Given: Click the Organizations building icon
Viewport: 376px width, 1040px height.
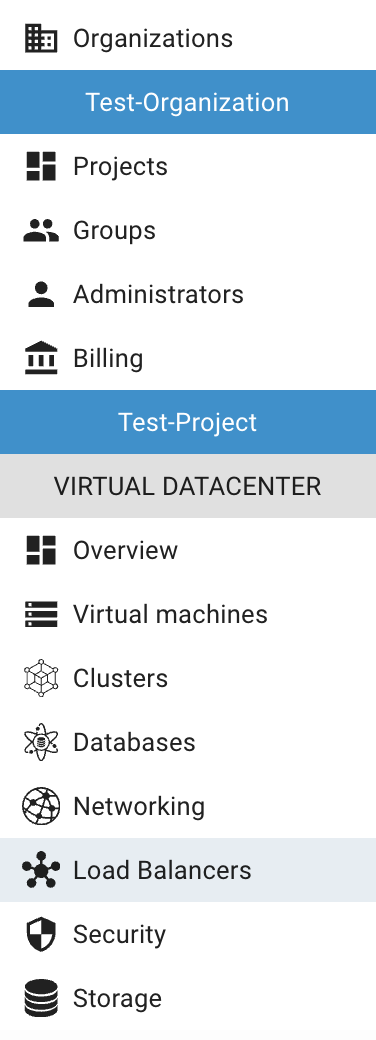Looking at the screenshot, I should [41, 38].
